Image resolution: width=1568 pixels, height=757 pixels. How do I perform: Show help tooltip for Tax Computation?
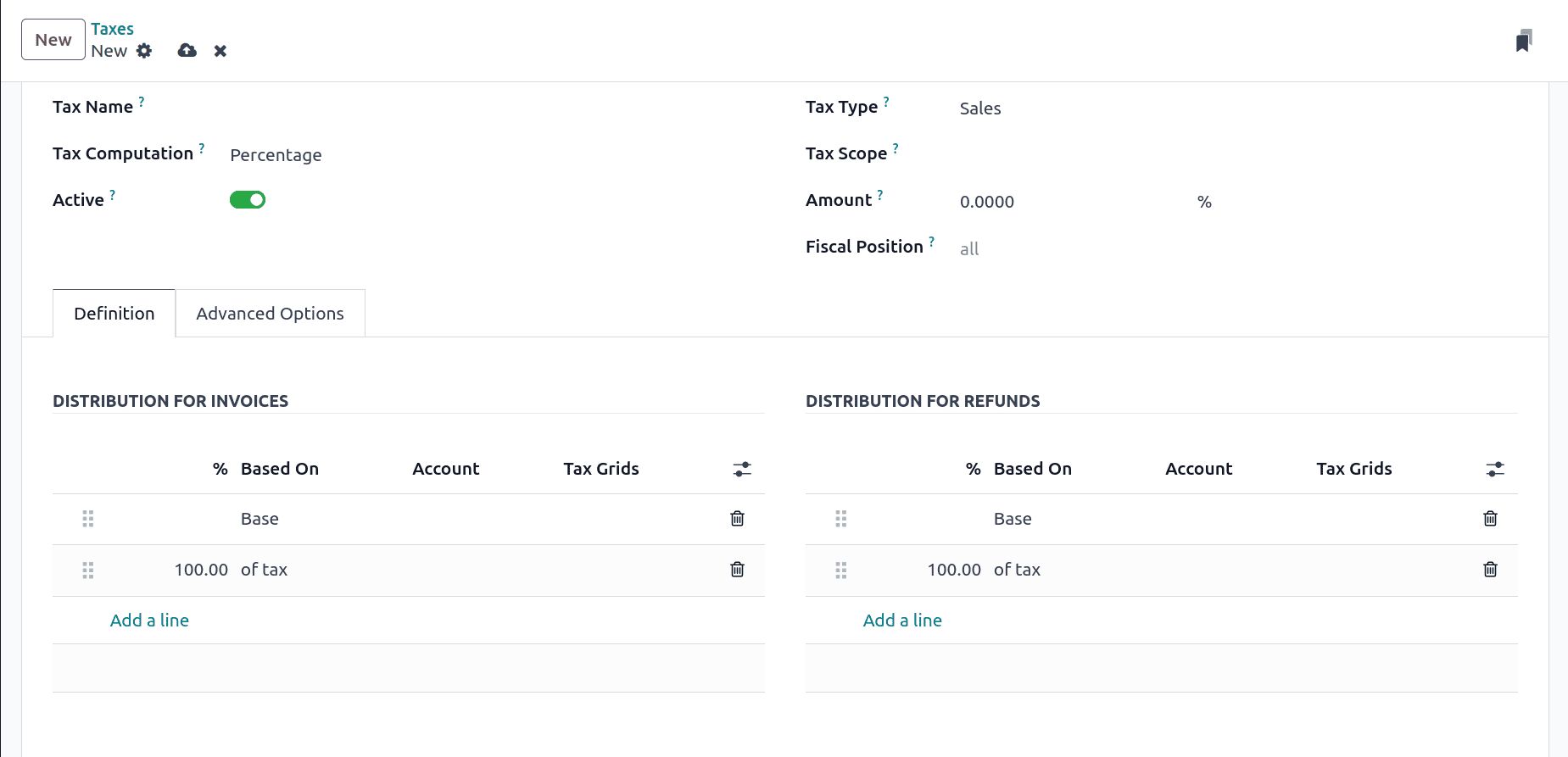pyautogui.click(x=202, y=148)
